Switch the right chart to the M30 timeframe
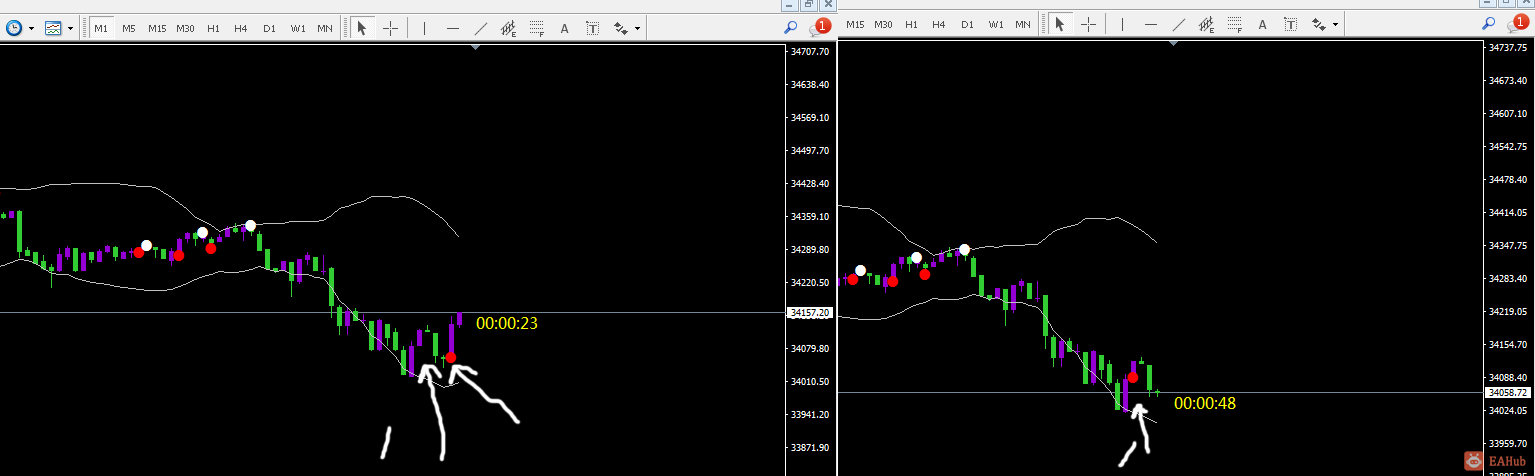Screen dimensions: 1535x476 point(883,23)
